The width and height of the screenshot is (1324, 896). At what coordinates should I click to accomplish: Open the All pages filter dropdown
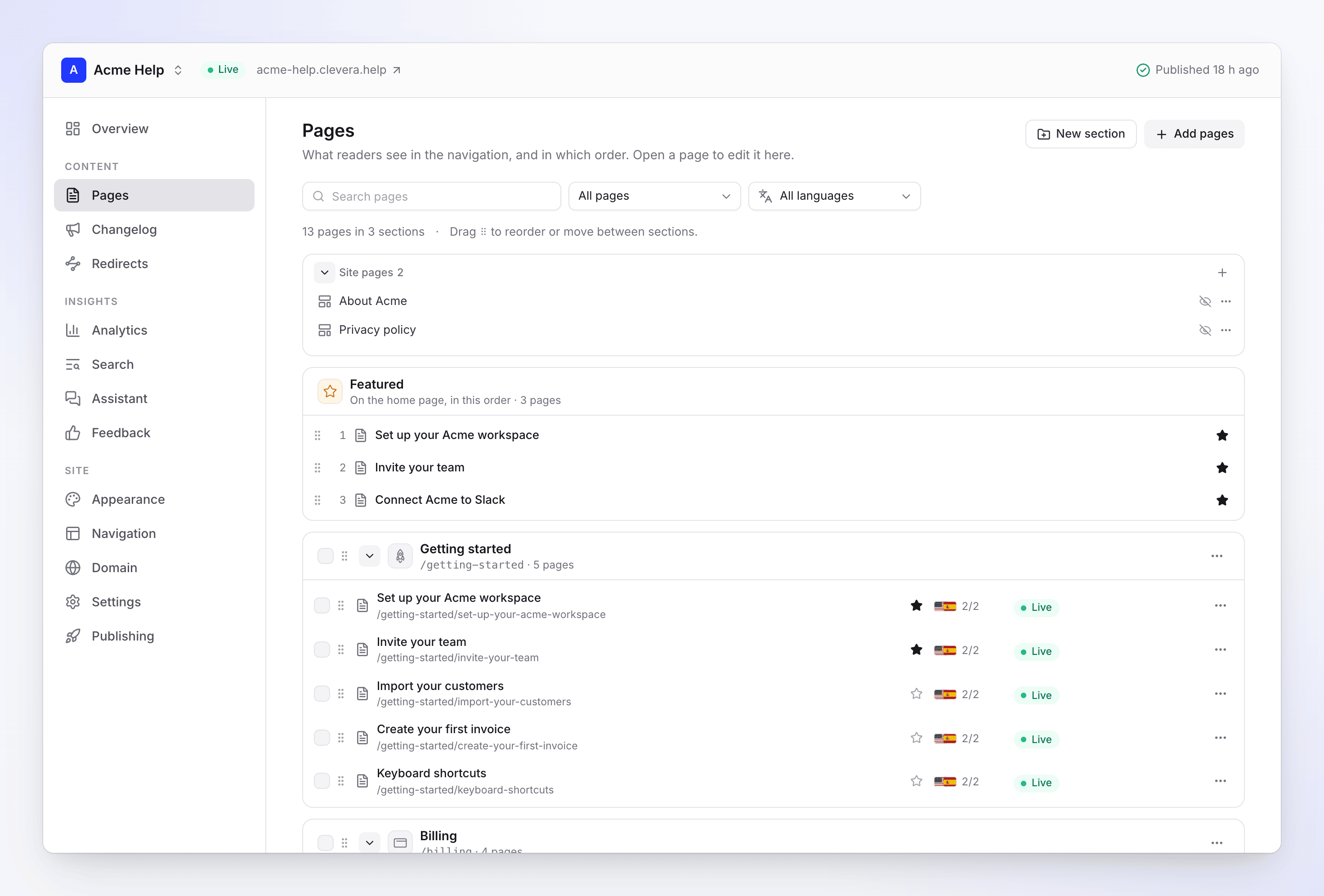pyautogui.click(x=654, y=196)
